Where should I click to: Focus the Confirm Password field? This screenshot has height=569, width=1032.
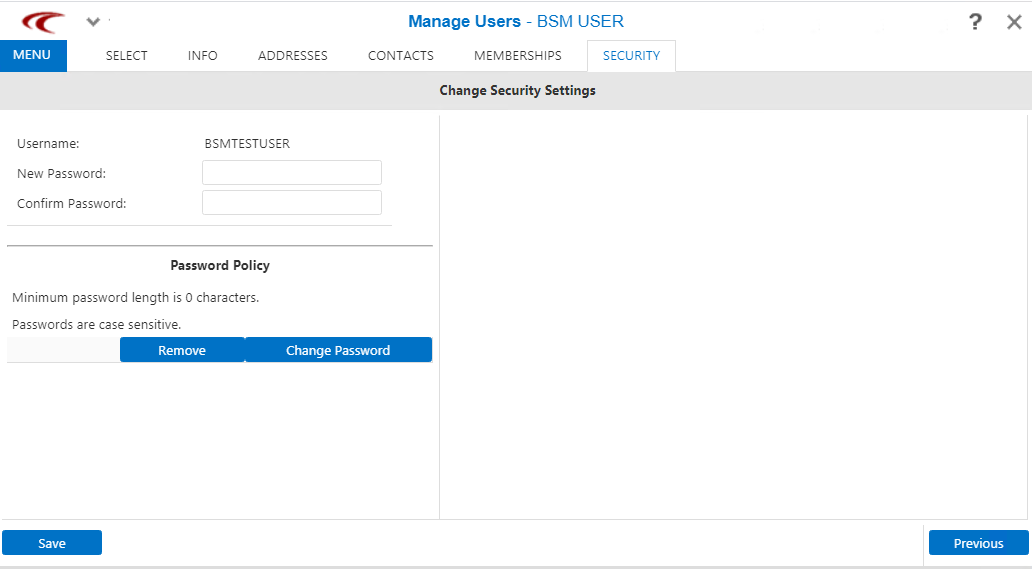coord(292,203)
